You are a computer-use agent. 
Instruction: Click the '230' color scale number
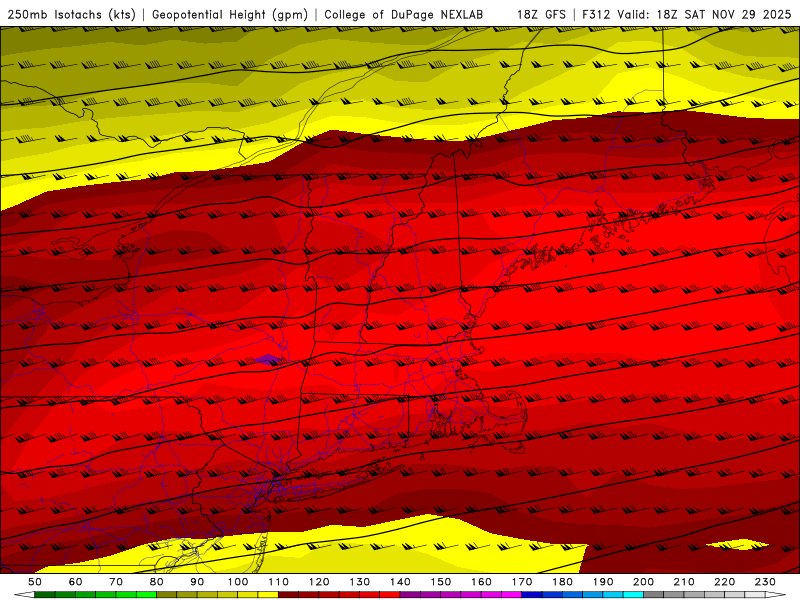tap(765, 582)
